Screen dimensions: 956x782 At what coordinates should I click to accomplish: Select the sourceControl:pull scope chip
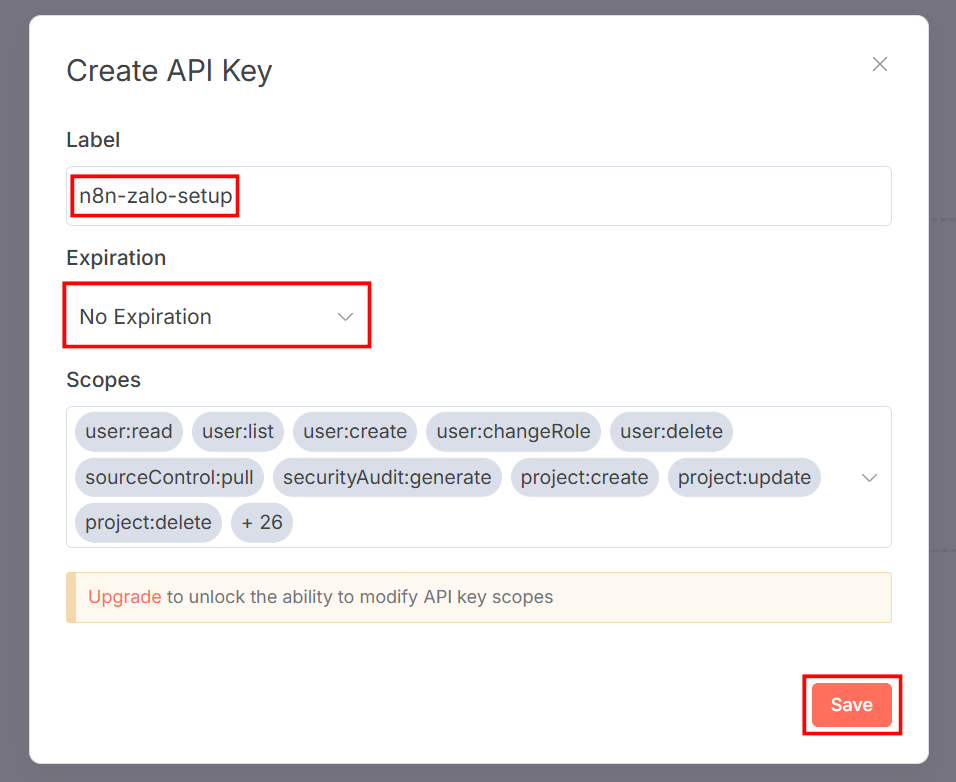point(168,477)
